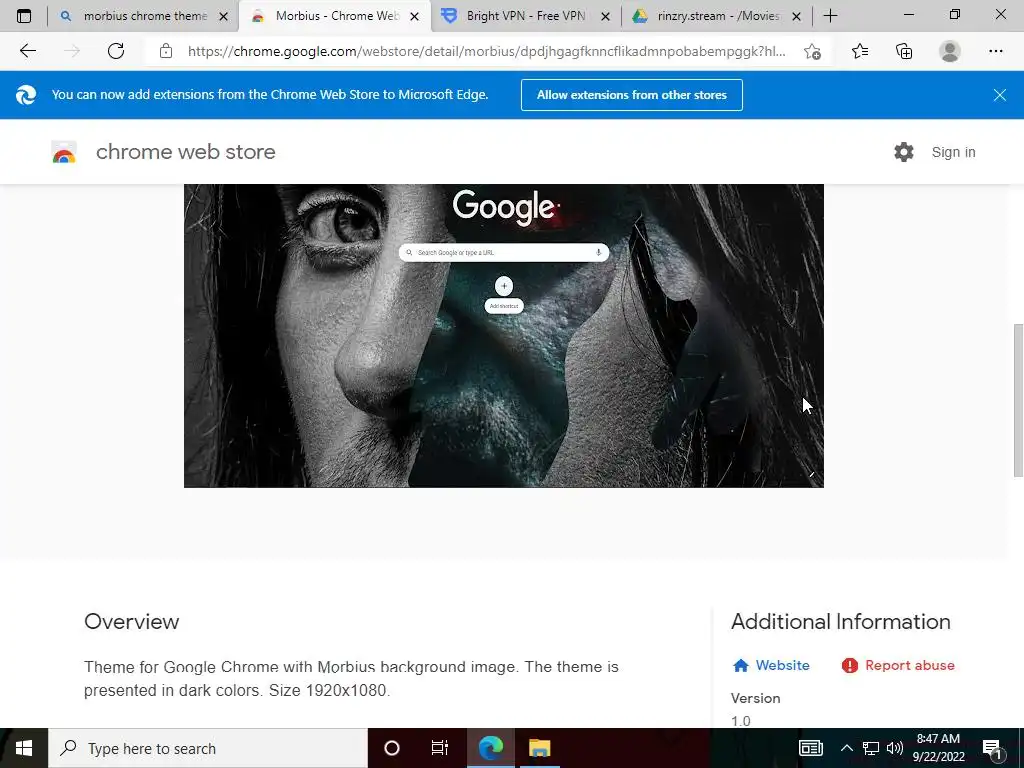1024x768 pixels.
Task: Click the Additional Information heading
Action: (840, 622)
